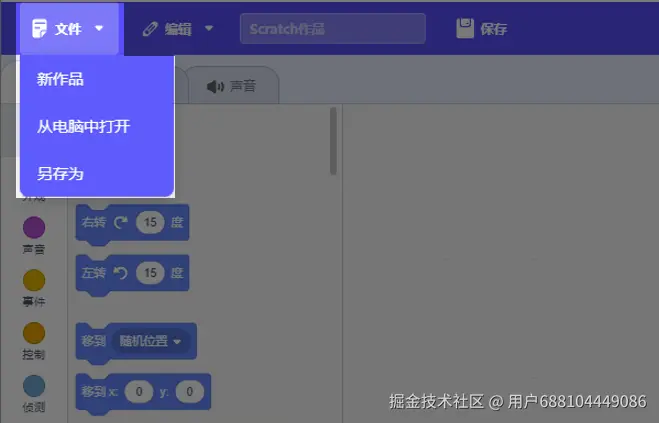
Task: Select the yellow 事件 category circle
Action: pyautogui.click(x=34, y=280)
